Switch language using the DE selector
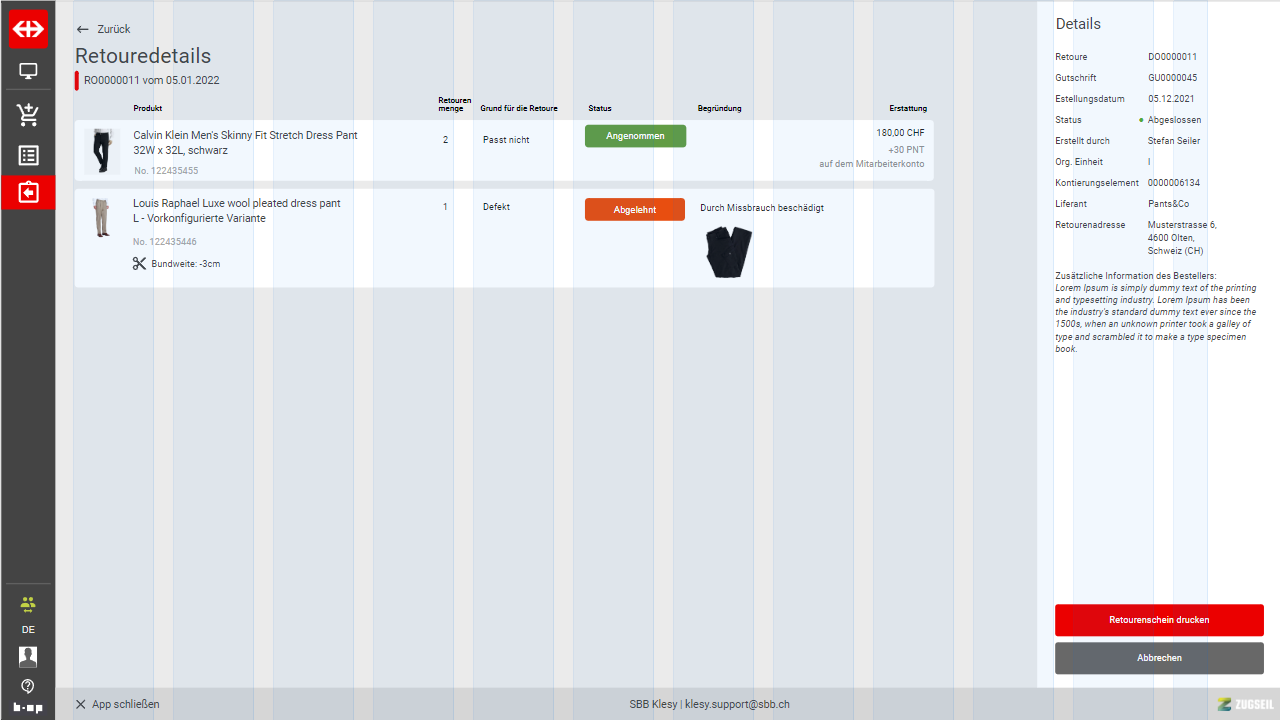Viewport: 1280px width, 720px height. coord(28,630)
